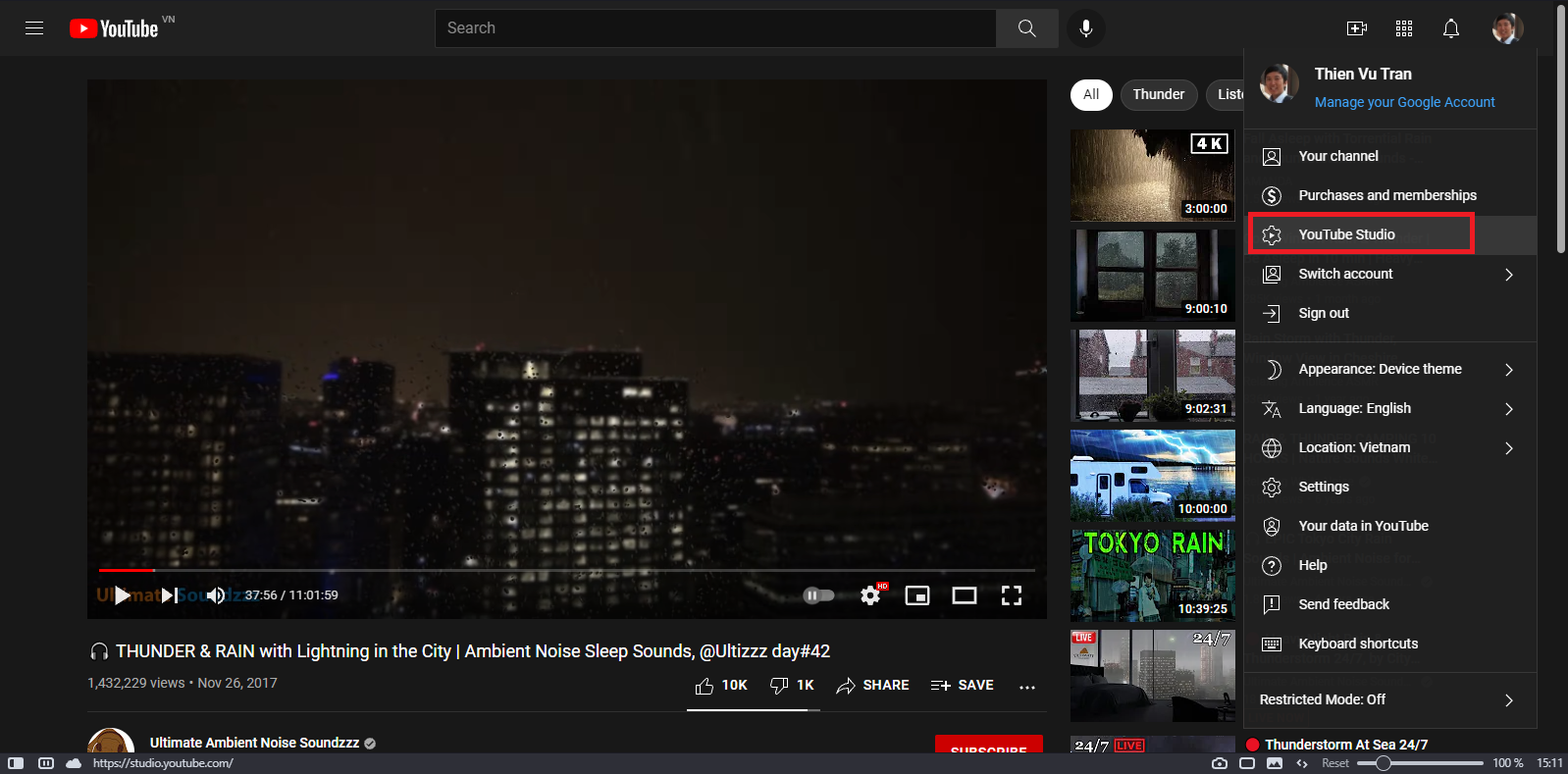1568x774 pixels.
Task: Open YouTube Studio menu item
Action: coord(1391,234)
